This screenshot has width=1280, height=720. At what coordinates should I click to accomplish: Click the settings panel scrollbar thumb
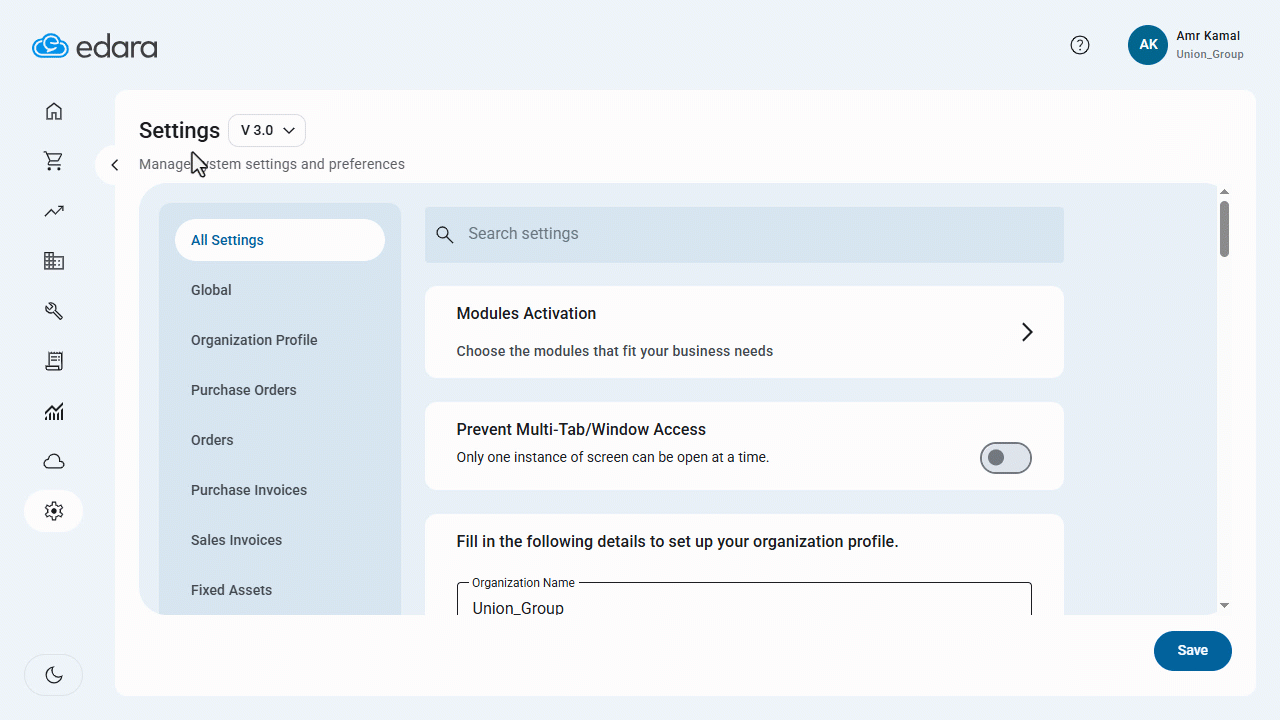click(x=1224, y=229)
